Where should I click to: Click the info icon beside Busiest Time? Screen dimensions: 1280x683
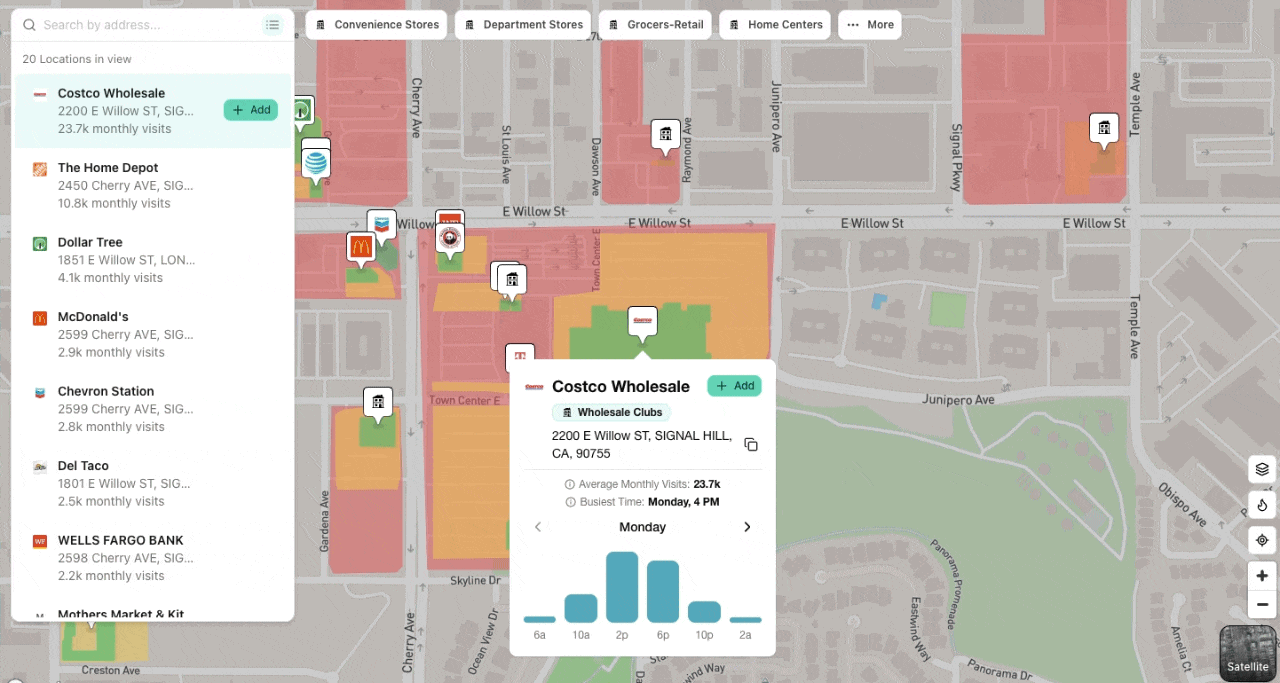(570, 502)
